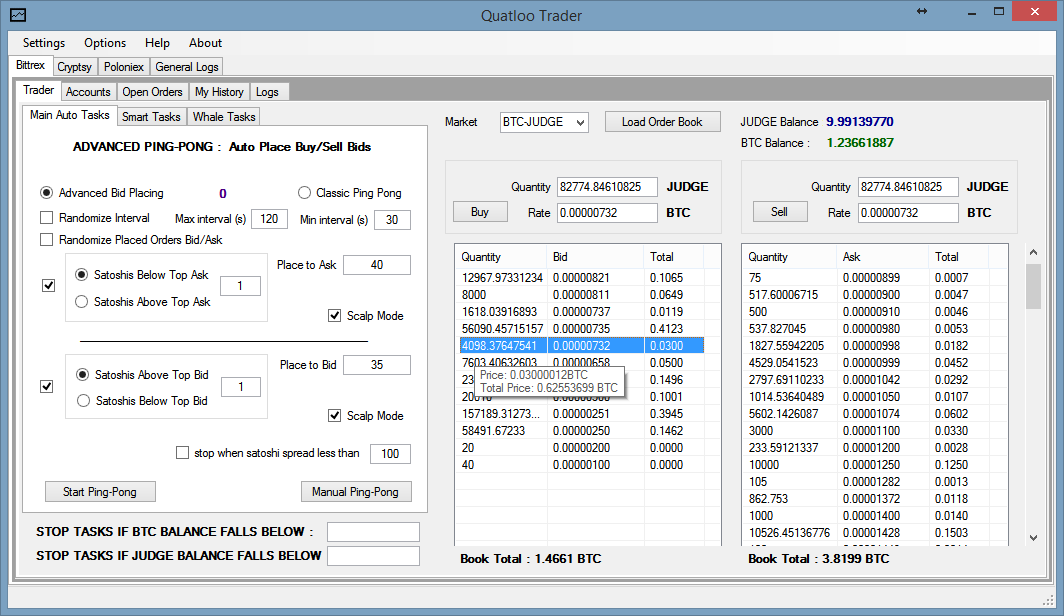The height and width of the screenshot is (616, 1064).
Task: Open the Whale Tasks tab
Action: [x=224, y=117]
